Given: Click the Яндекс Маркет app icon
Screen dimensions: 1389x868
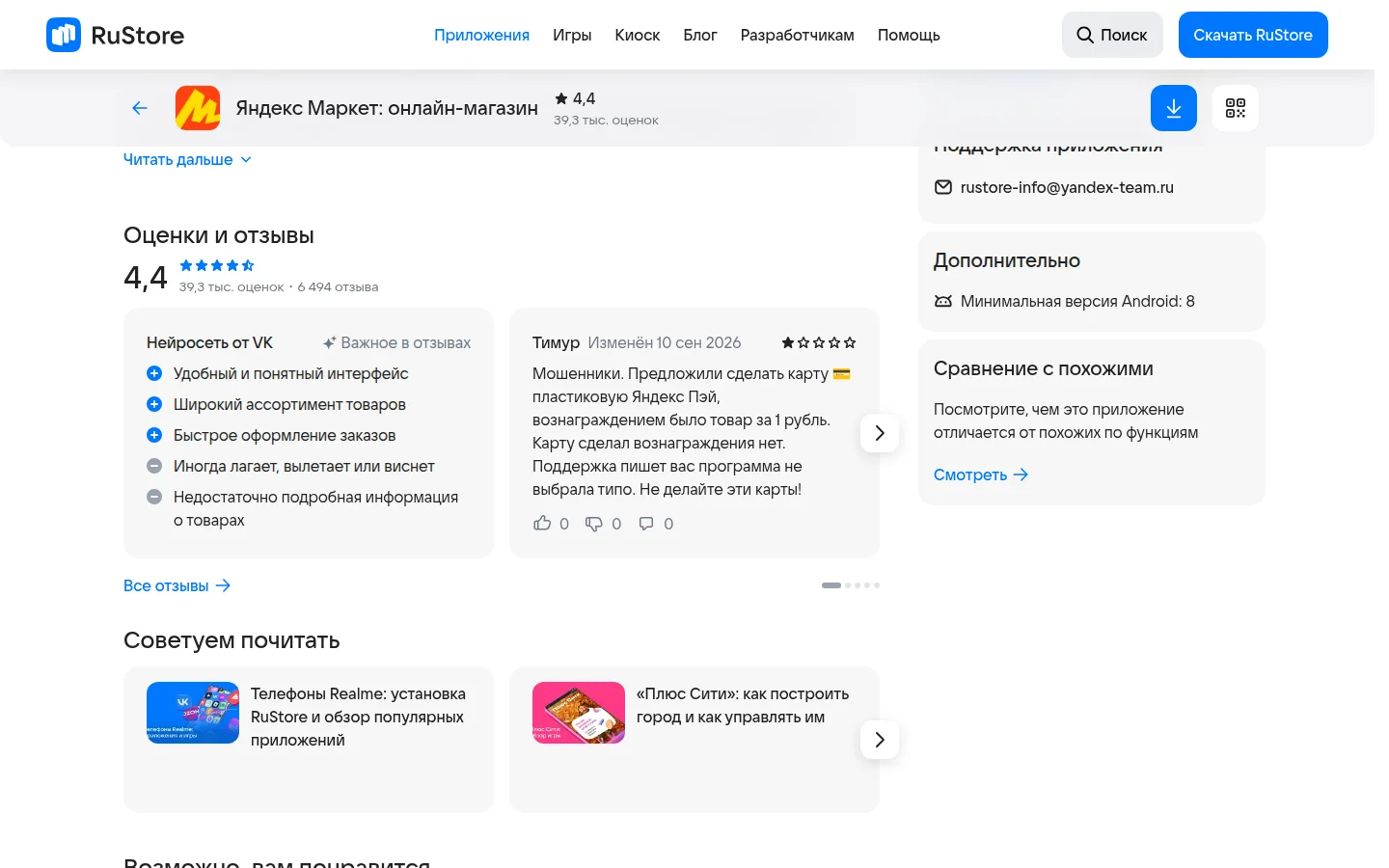Looking at the screenshot, I should [198, 108].
